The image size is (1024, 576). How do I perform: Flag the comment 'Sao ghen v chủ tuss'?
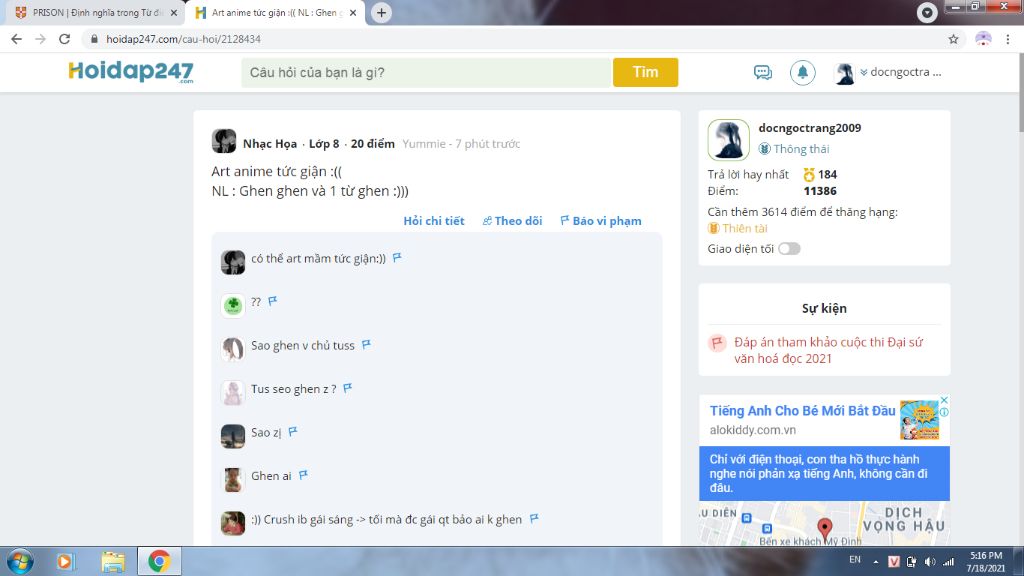pos(366,344)
